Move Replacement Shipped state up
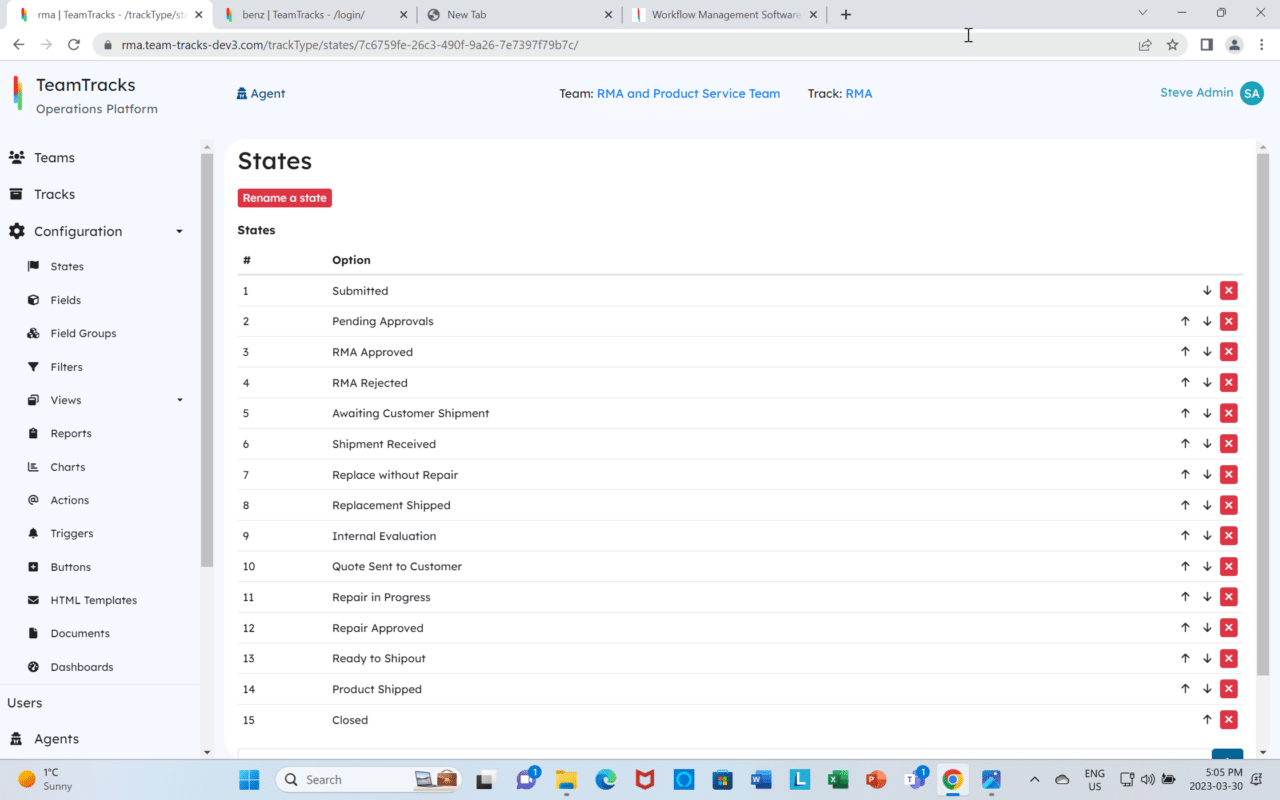1280x800 pixels. 1185,505
